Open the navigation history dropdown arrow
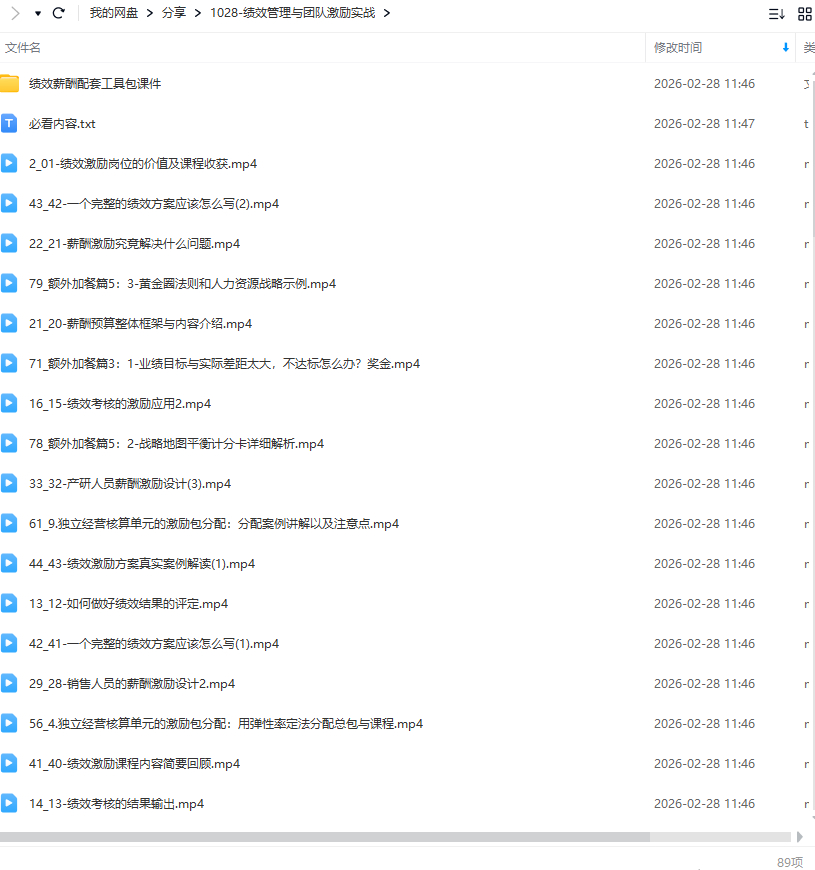815x870 pixels. click(38, 13)
